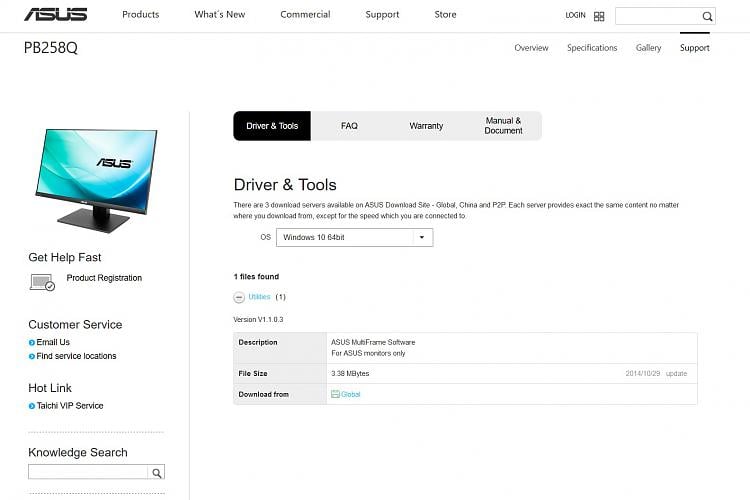Screen dimensions: 750x500
Task: Open the grid icon next to LOGIN
Action: [x=599, y=16]
